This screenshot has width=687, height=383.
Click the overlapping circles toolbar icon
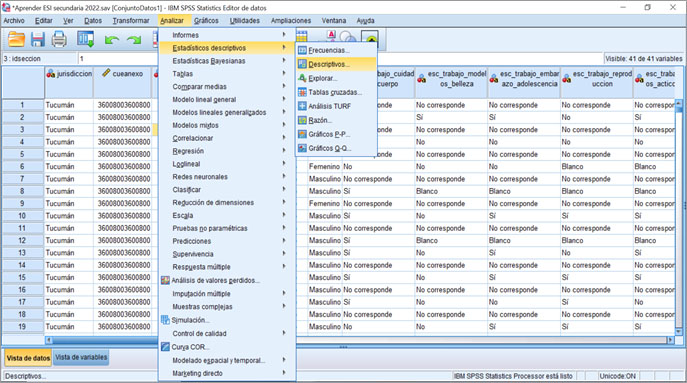(348, 38)
